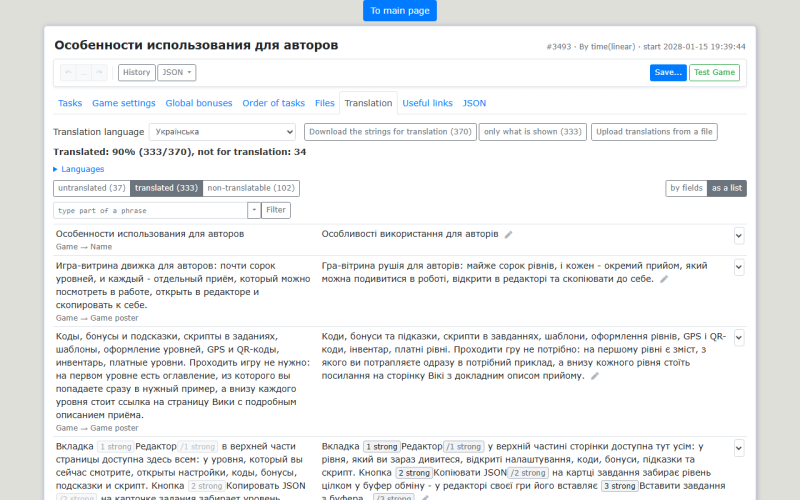Image resolution: width=800 pixels, height=500 pixels.
Task: Expand chevron on 'Коди, бонуси та підказки' row
Action: pyautogui.click(x=739, y=338)
